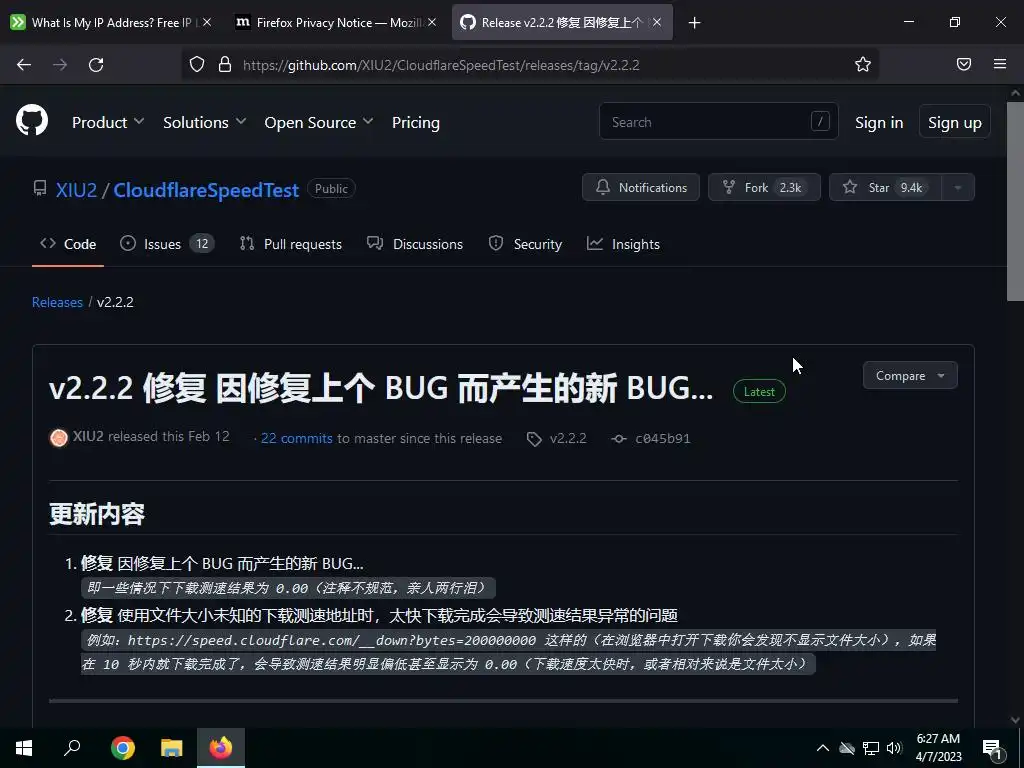
Task: Open the CloudflareSpeedTest repository link
Action: click(x=206, y=190)
